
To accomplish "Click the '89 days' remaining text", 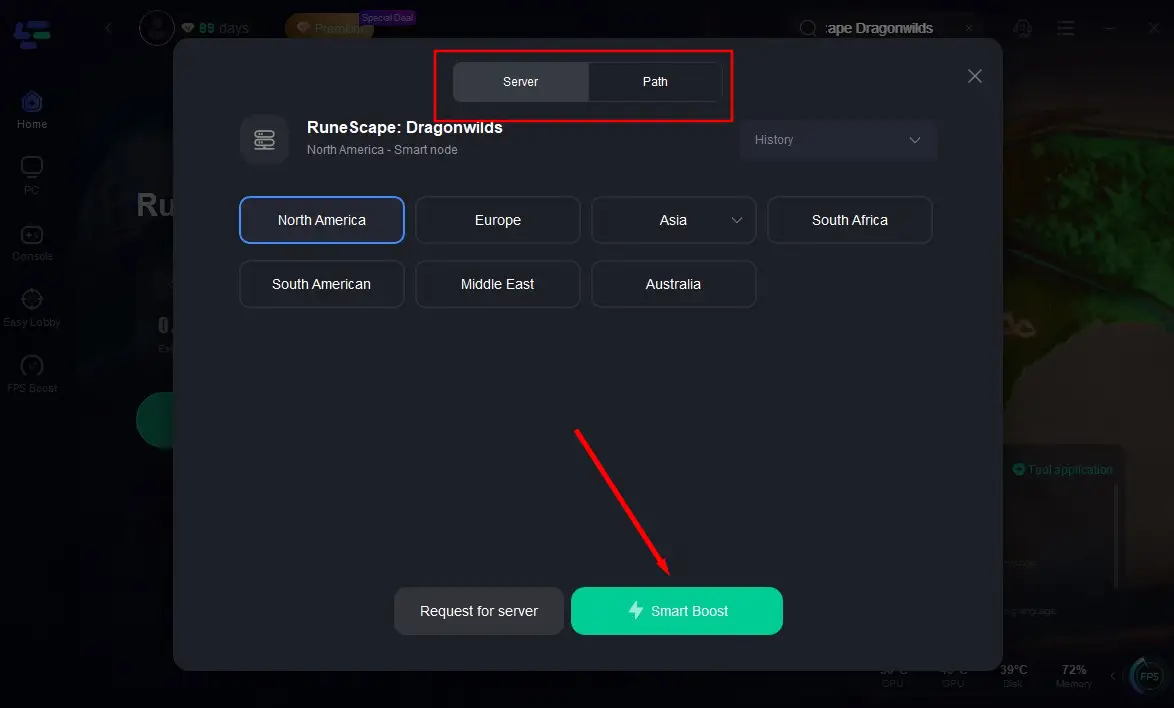I will pyautogui.click(x=224, y=28).
